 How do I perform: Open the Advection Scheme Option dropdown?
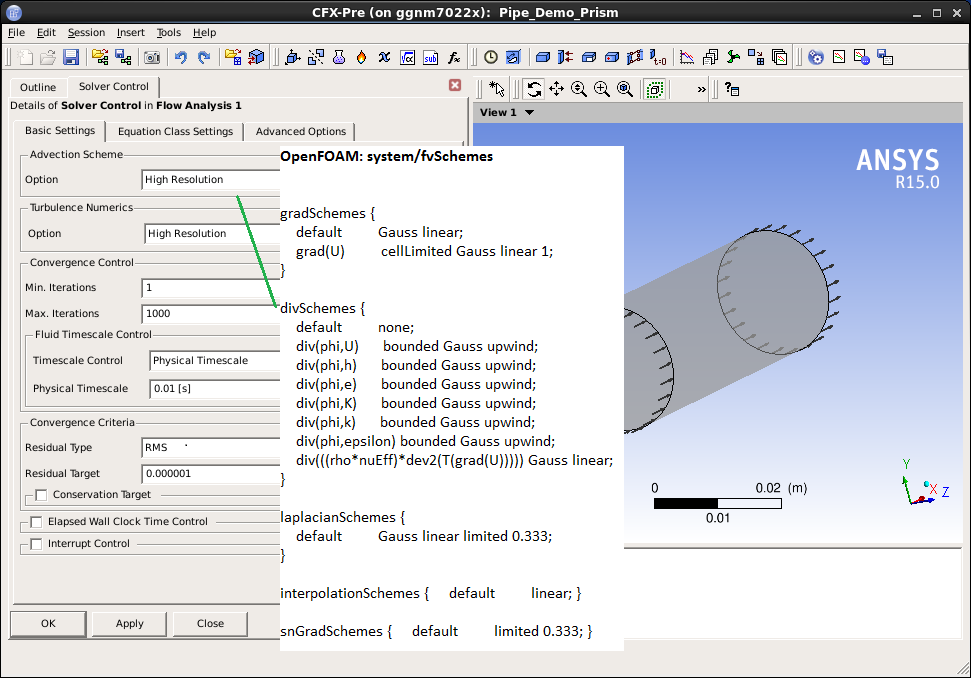[211, 180]
